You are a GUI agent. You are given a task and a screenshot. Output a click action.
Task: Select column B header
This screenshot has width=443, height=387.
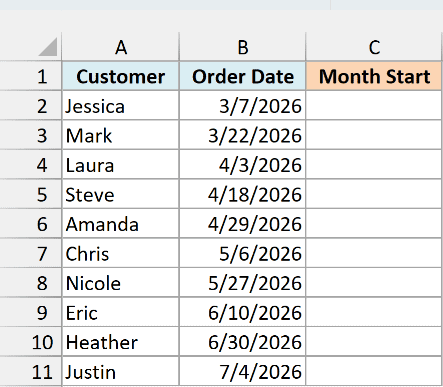(x=243, y=47)
